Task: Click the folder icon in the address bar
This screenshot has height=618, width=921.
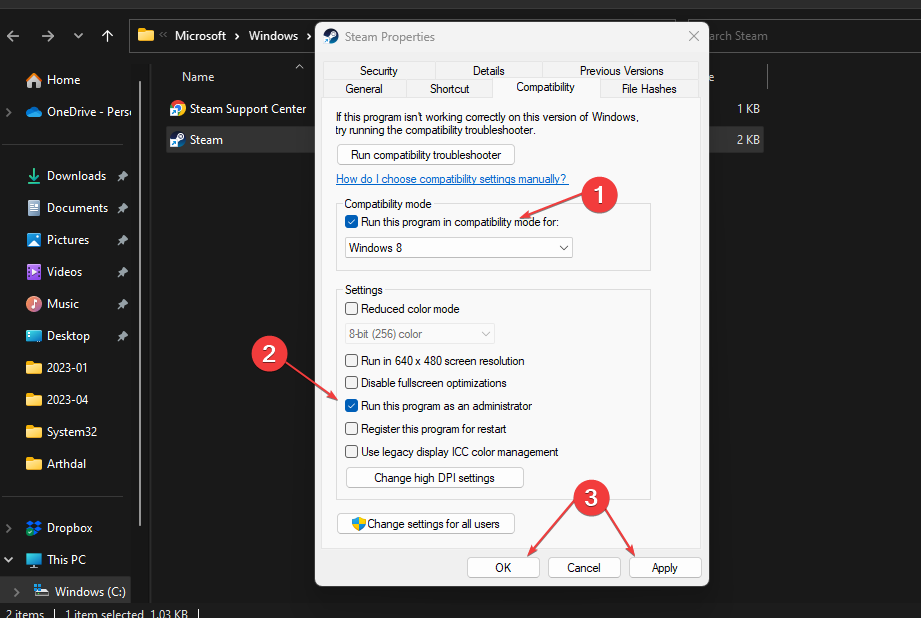Action: click(146, 35)
